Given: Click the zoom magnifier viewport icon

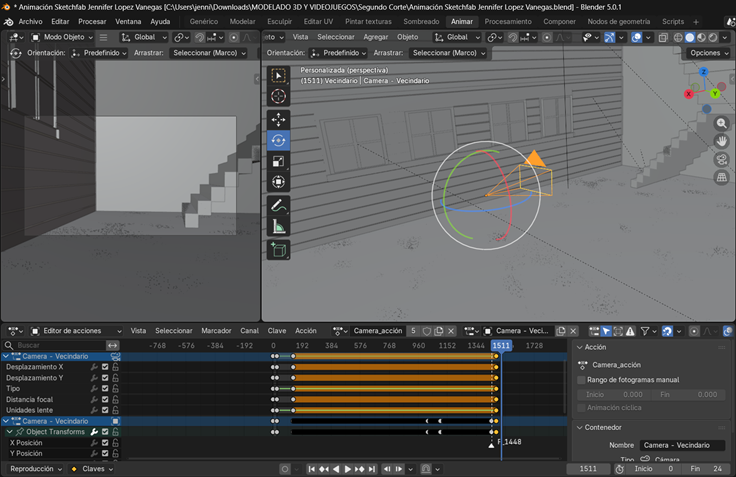Looking at the screenshot, I should pos(721,123).
